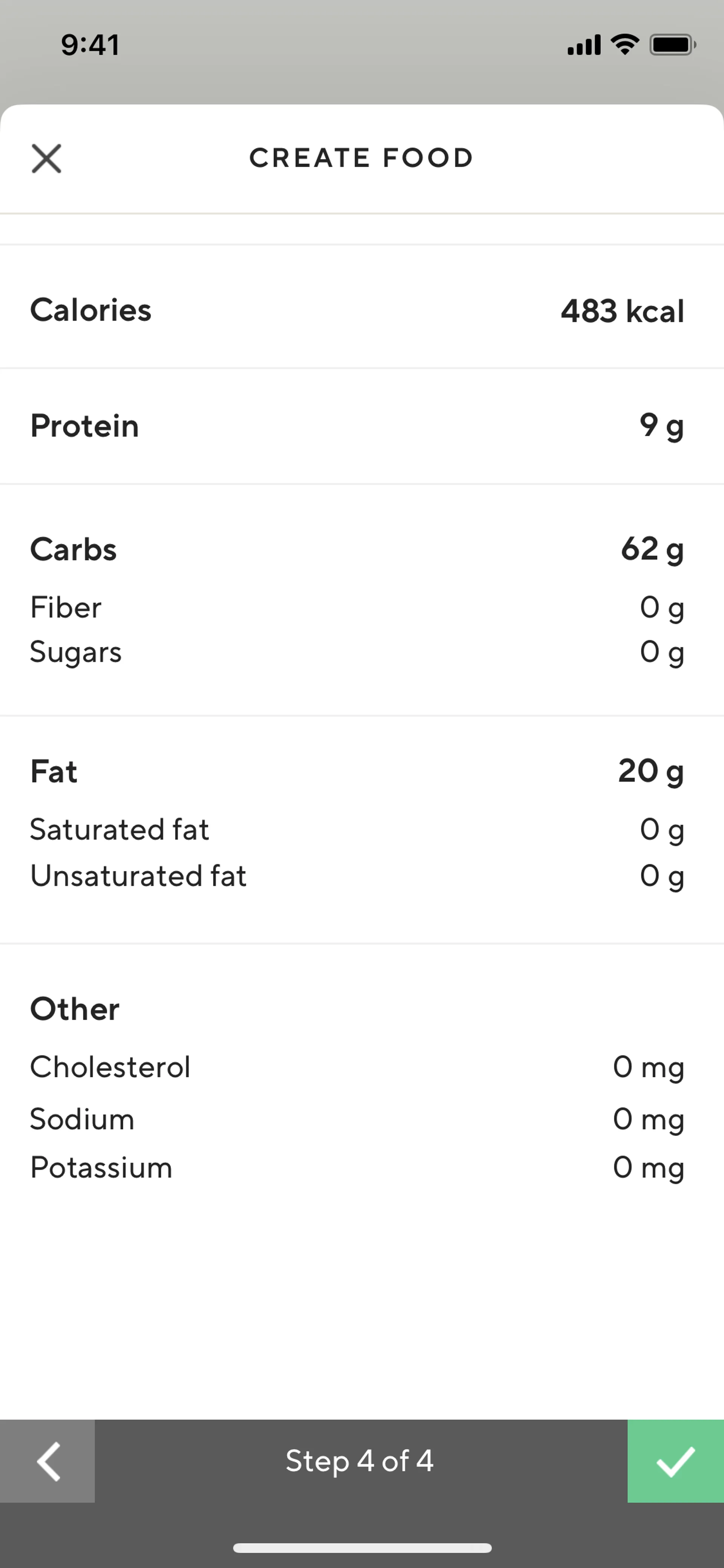
Task: Tap the Wi-Fi status icon
Action: 624,45
